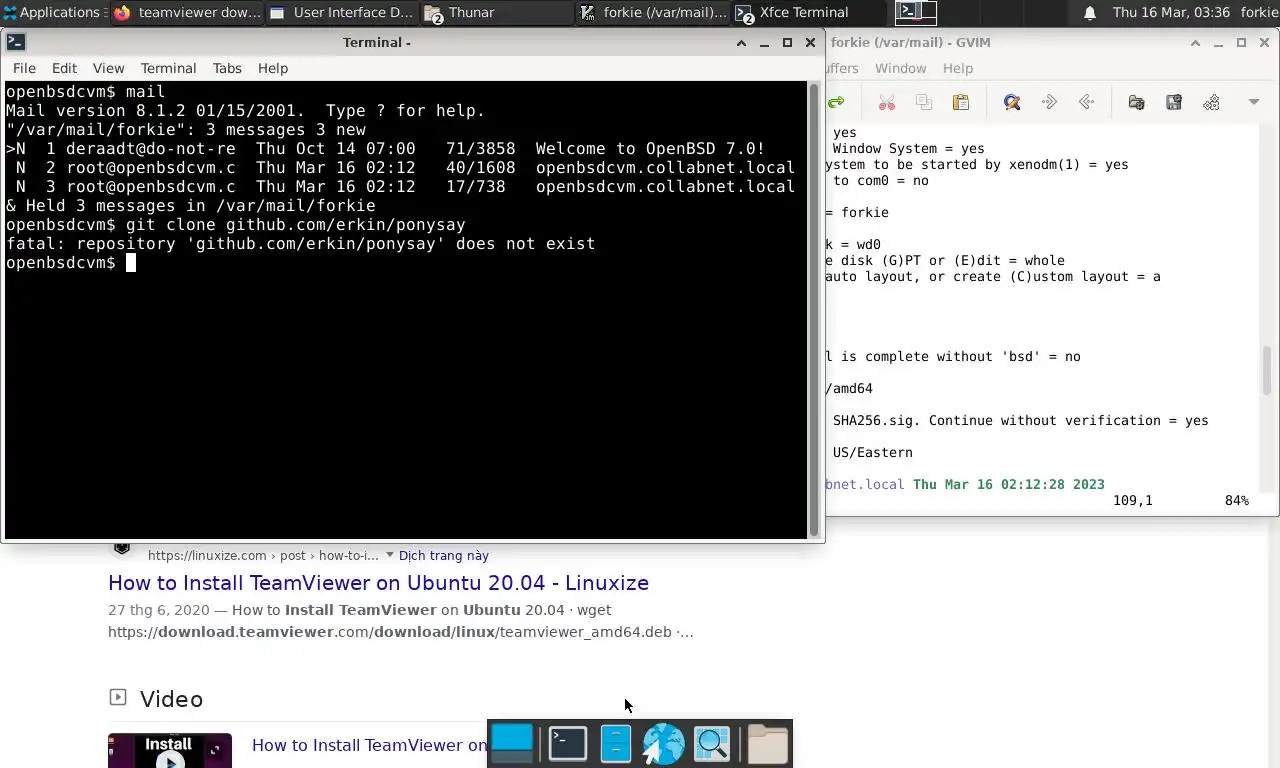The height and width of the screenshot is (768, 1280).
Task: Click the Terminal window vertical scrollbar
Action: tap(814, 310)
